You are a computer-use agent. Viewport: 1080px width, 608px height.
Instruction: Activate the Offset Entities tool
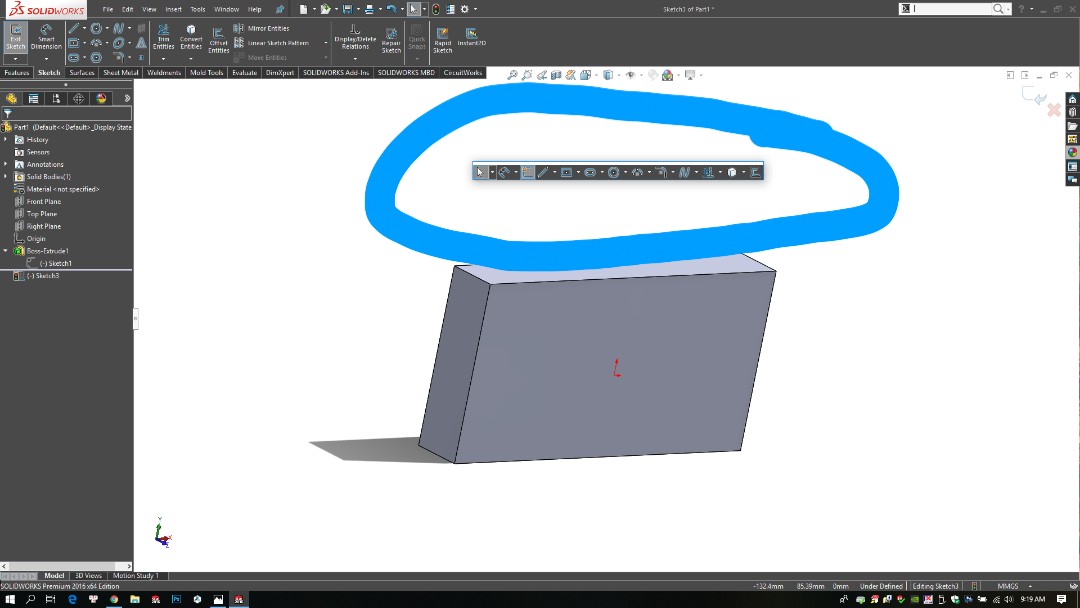pyautogui.click(x=218, y=40)
